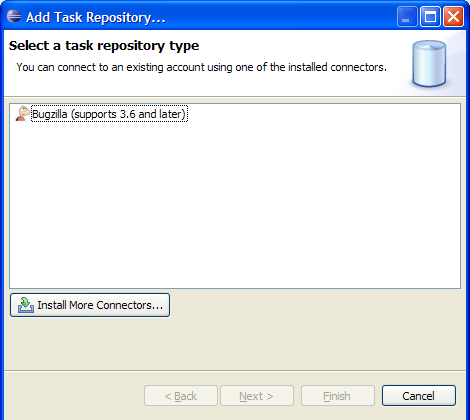Screen dimensions: 470x420
Task: Click the Bugzilla connector icon
Action: (x=23, y=114)
